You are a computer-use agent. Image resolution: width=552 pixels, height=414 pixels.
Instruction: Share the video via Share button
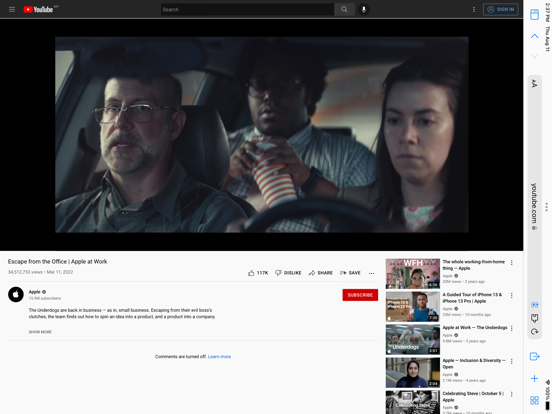[320, 273]
